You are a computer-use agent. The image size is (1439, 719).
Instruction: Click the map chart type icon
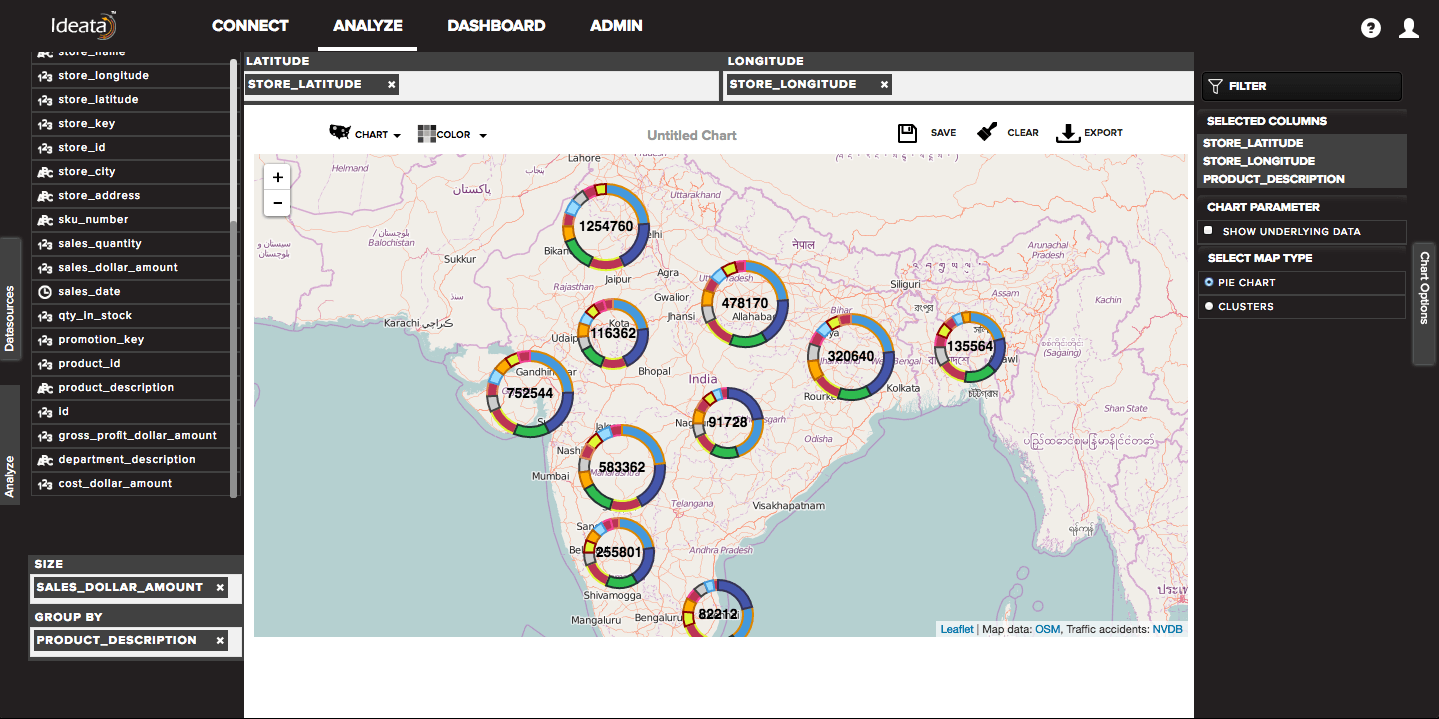pyautogui.click(x=340, y=133)
